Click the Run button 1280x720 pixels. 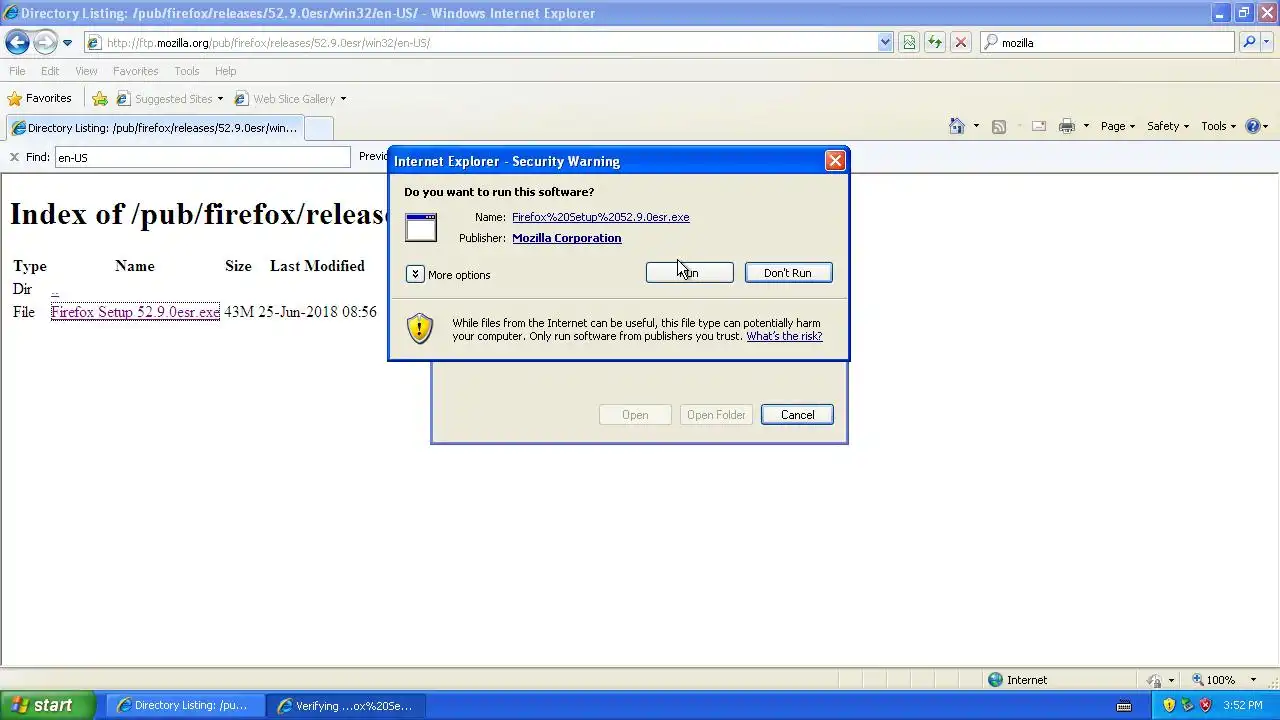pos(689,273)
